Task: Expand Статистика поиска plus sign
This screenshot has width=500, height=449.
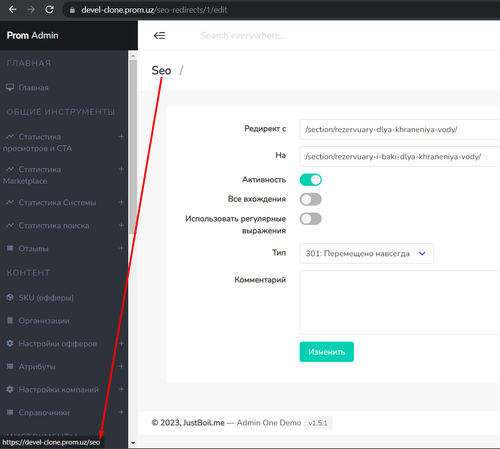Action: (121, 225)
